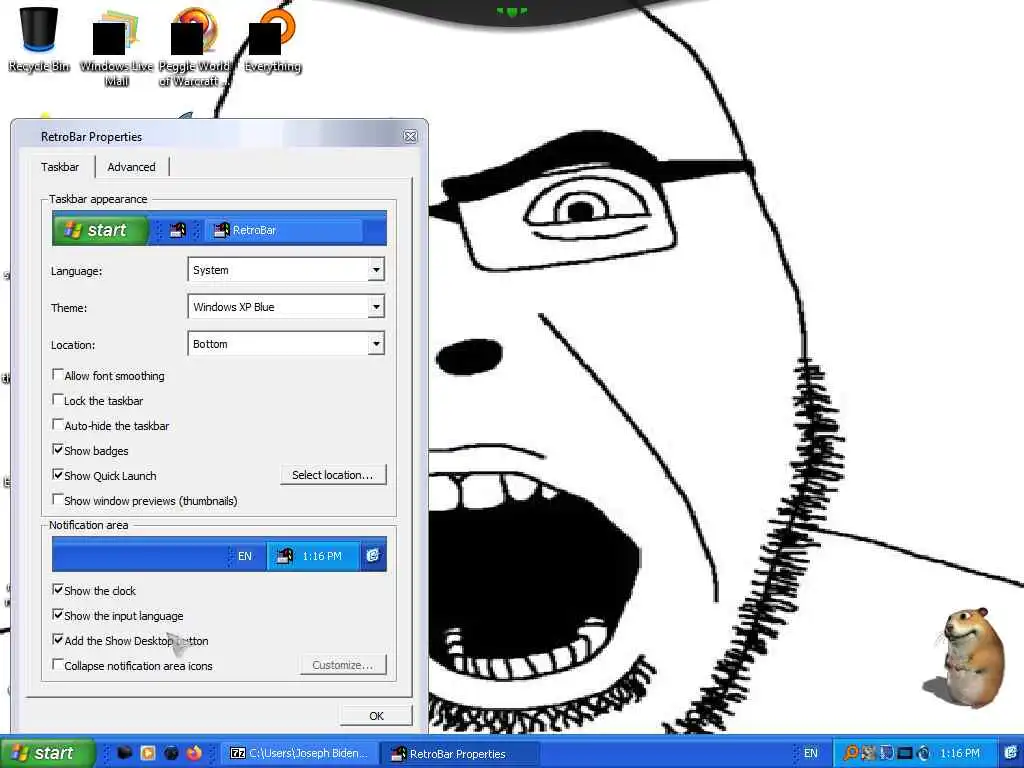Click the 1:16 PM clock in notification preview

[x=322, y=556]
